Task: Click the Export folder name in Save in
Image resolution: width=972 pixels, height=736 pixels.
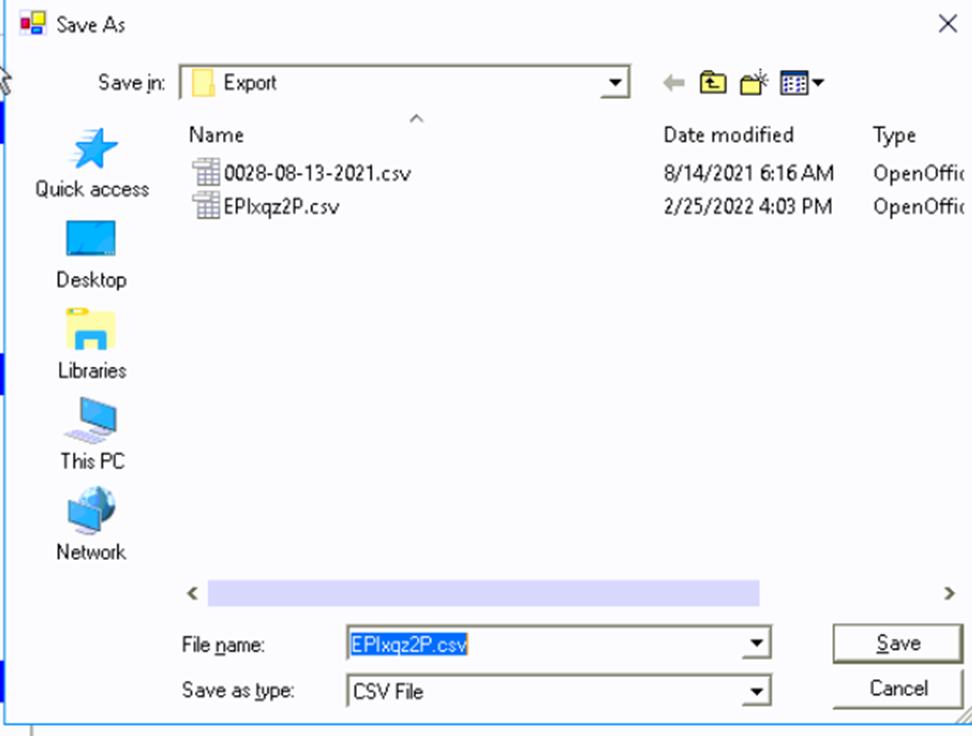Action: [250, 82]
